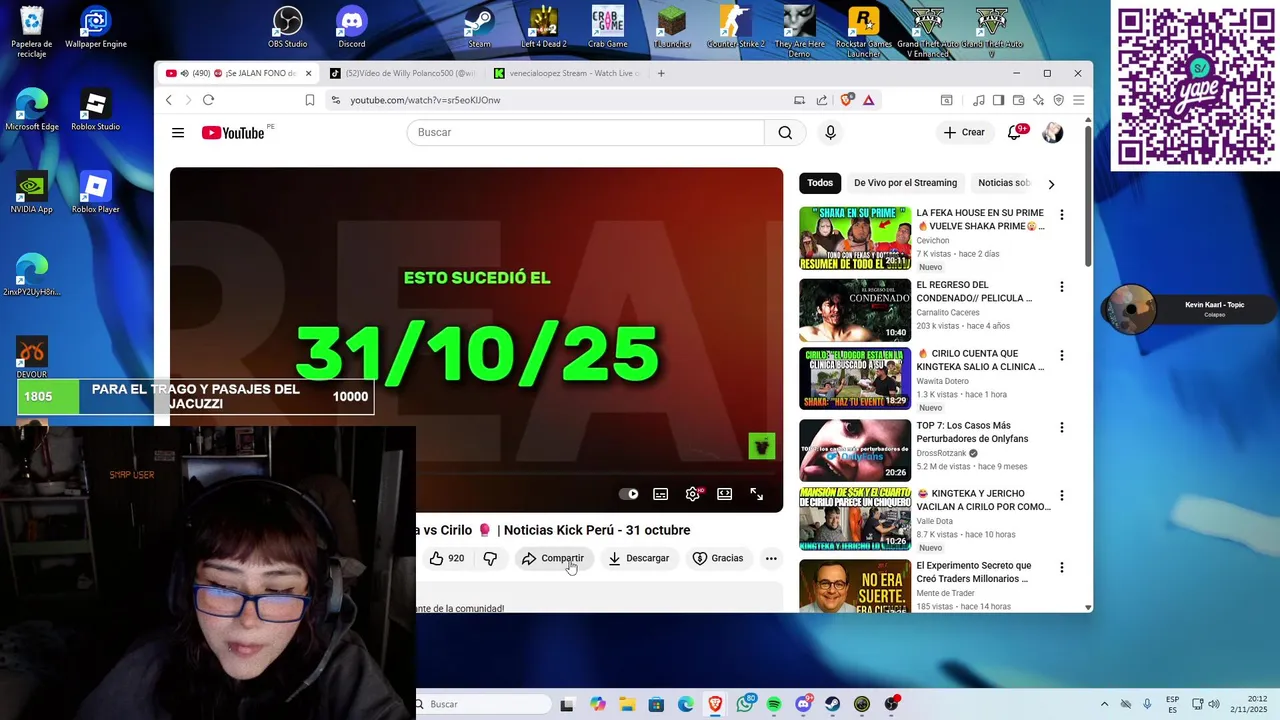Screen dimensions: 1280x720
Task: Toggle the Brave sidebar panel
Action: [998, 100]
